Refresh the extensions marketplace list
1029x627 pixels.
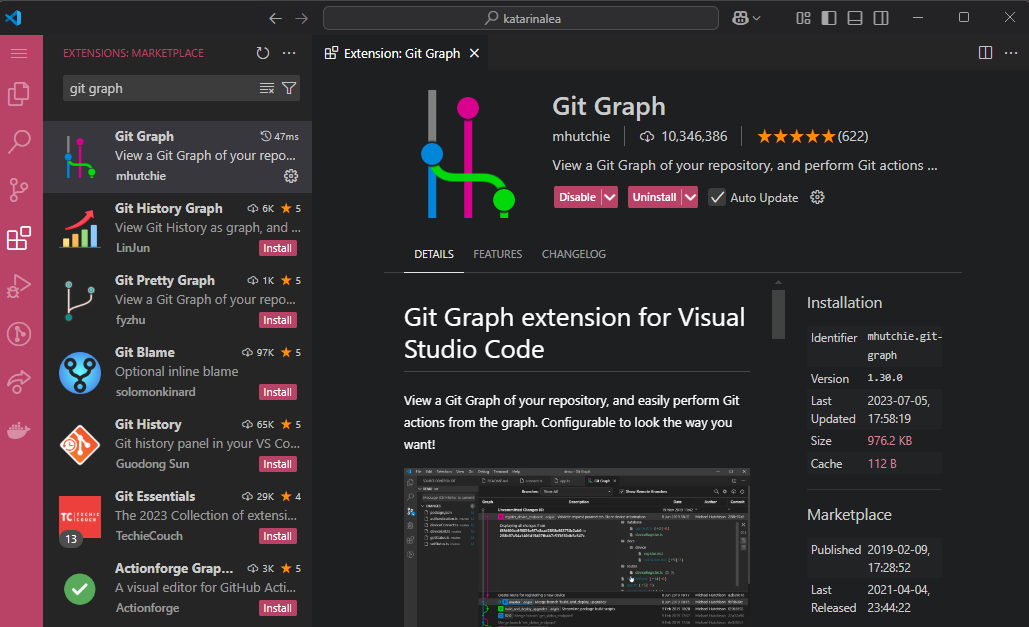tap(262, 53)
